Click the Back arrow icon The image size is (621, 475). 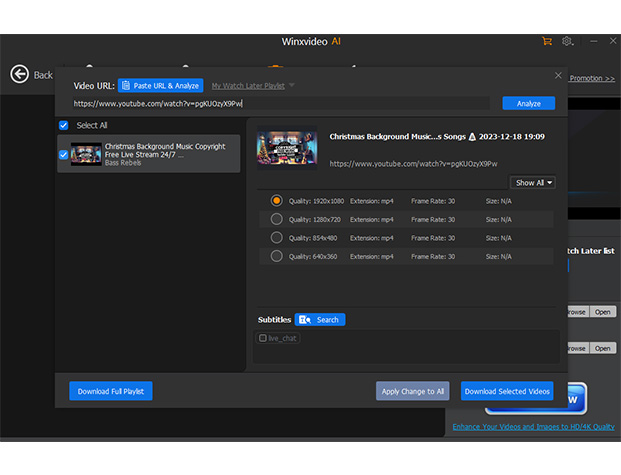(x=19, y=74)
